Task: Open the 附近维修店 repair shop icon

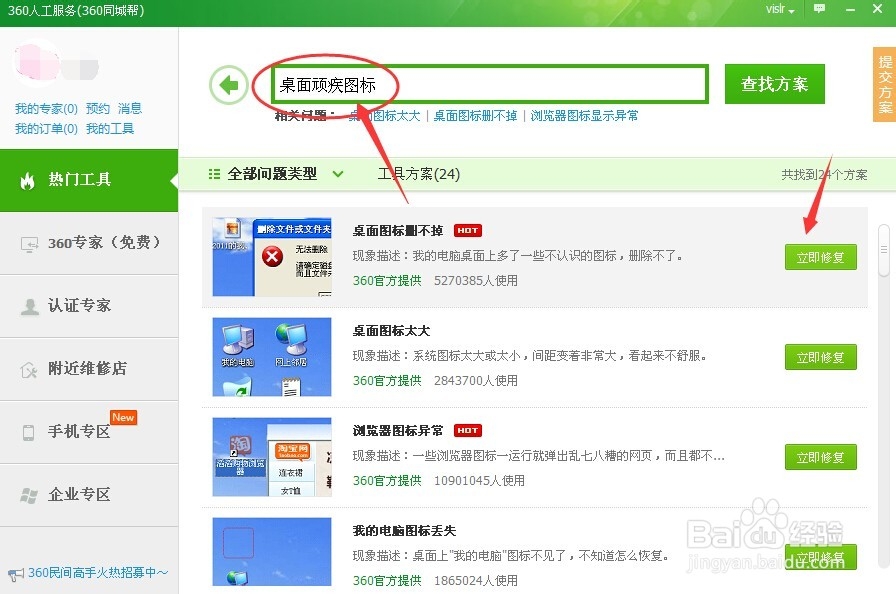Action: tap(30, 368)
